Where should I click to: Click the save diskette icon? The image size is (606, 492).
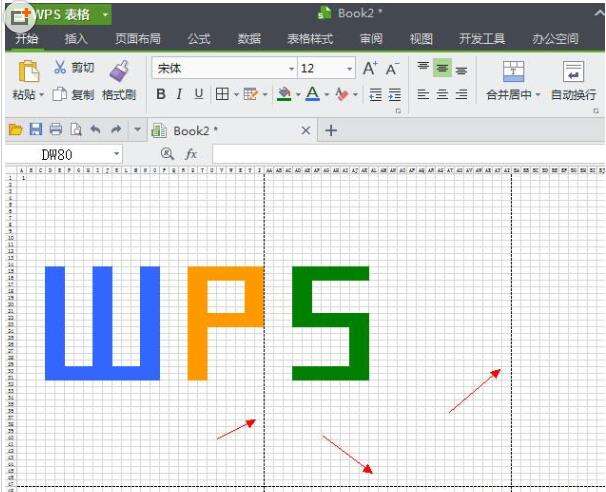[x=36, y=129]
